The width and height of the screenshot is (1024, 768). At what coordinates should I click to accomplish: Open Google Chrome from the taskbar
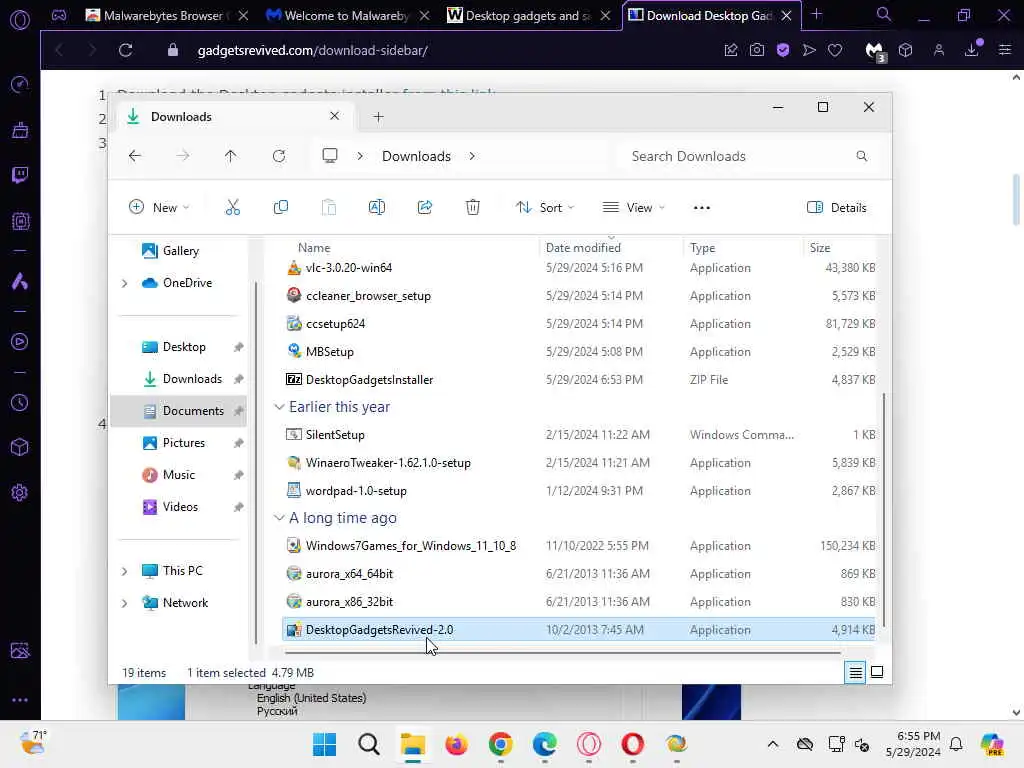tap(500, 744)
